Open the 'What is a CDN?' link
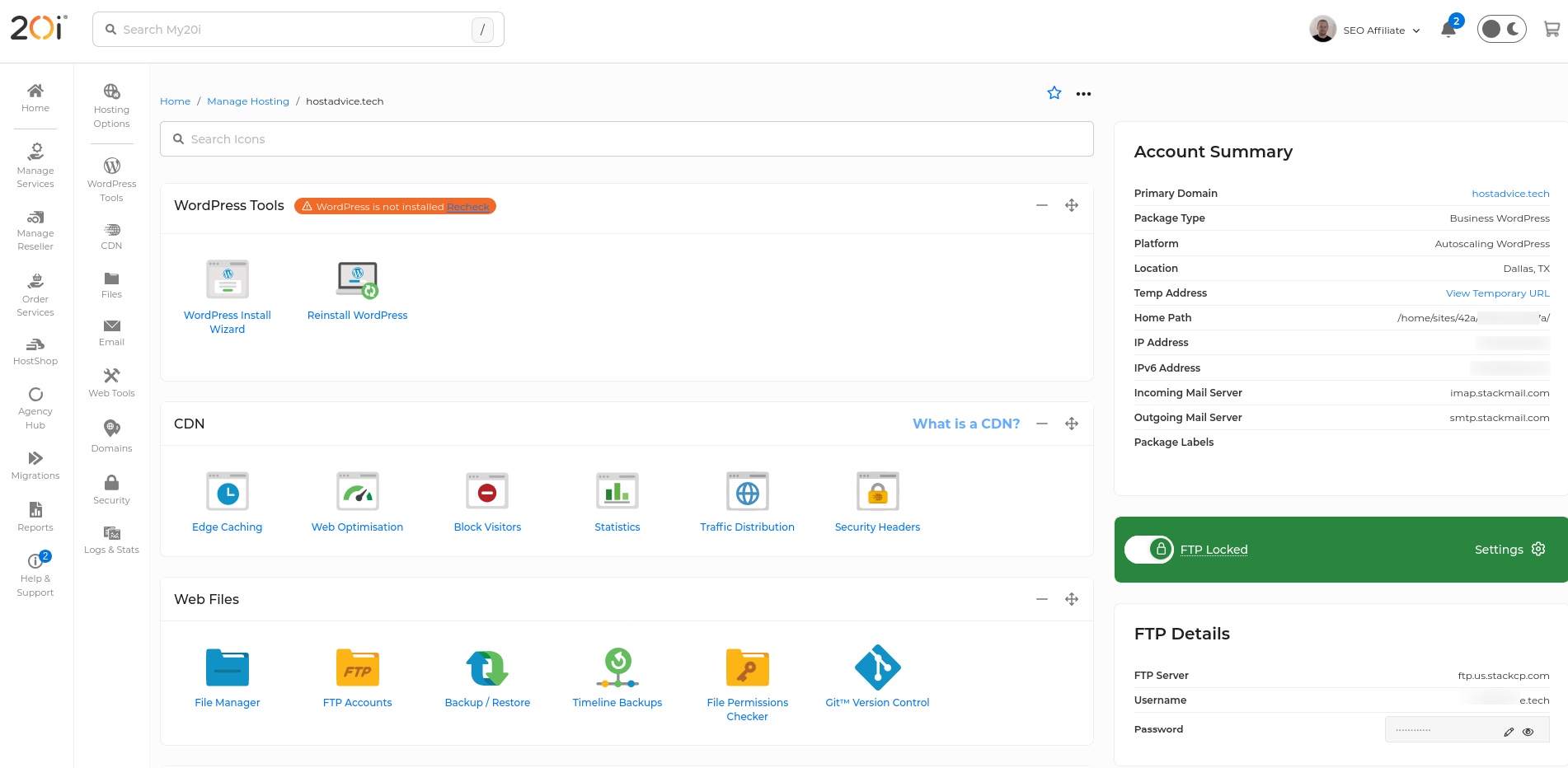The image size is (1568, 768). click(966, 424)
